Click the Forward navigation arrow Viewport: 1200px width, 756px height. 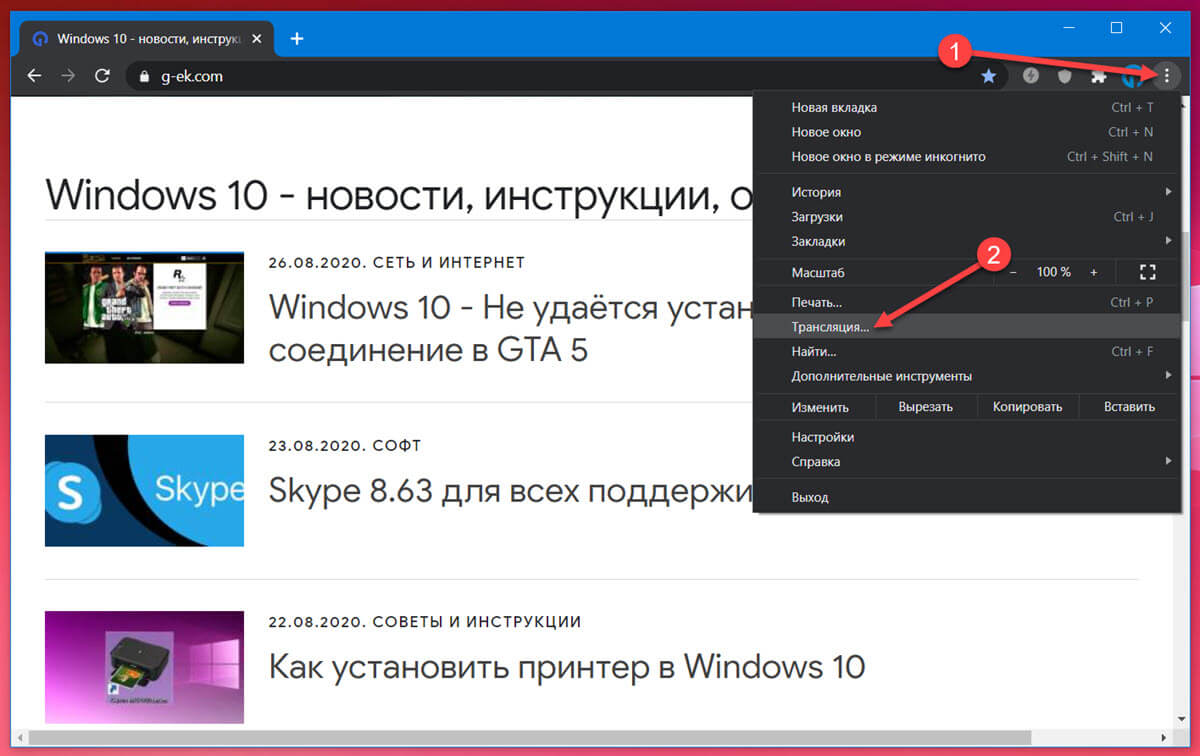(x=68, y=76)
